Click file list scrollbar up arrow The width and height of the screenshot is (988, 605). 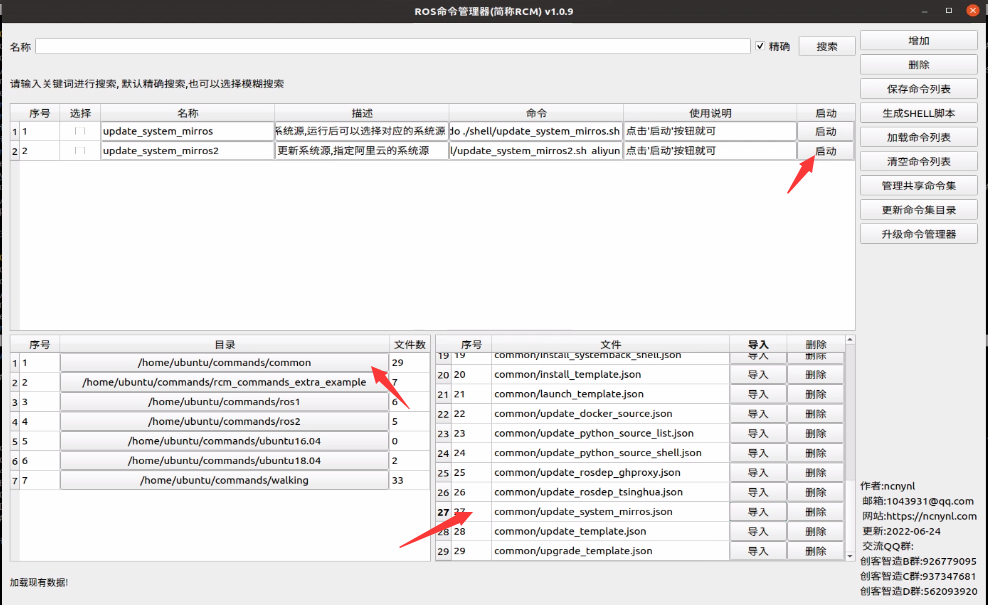[850, 340]
